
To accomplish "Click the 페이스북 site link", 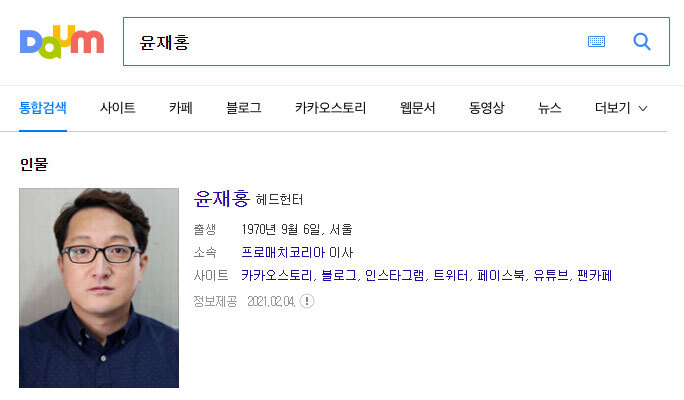I will coord(501,275).
